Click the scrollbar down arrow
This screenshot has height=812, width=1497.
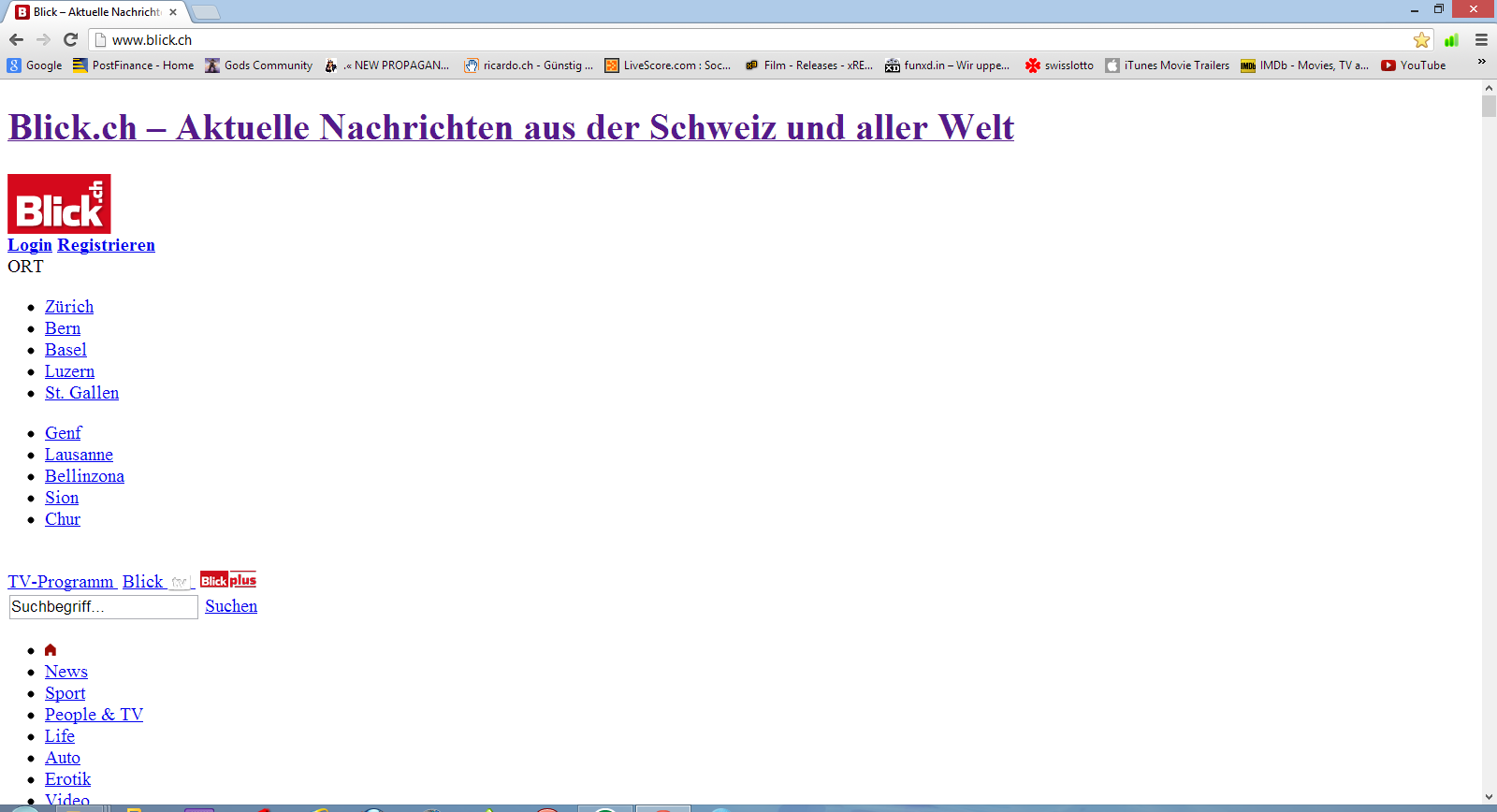pos(1489,798)
